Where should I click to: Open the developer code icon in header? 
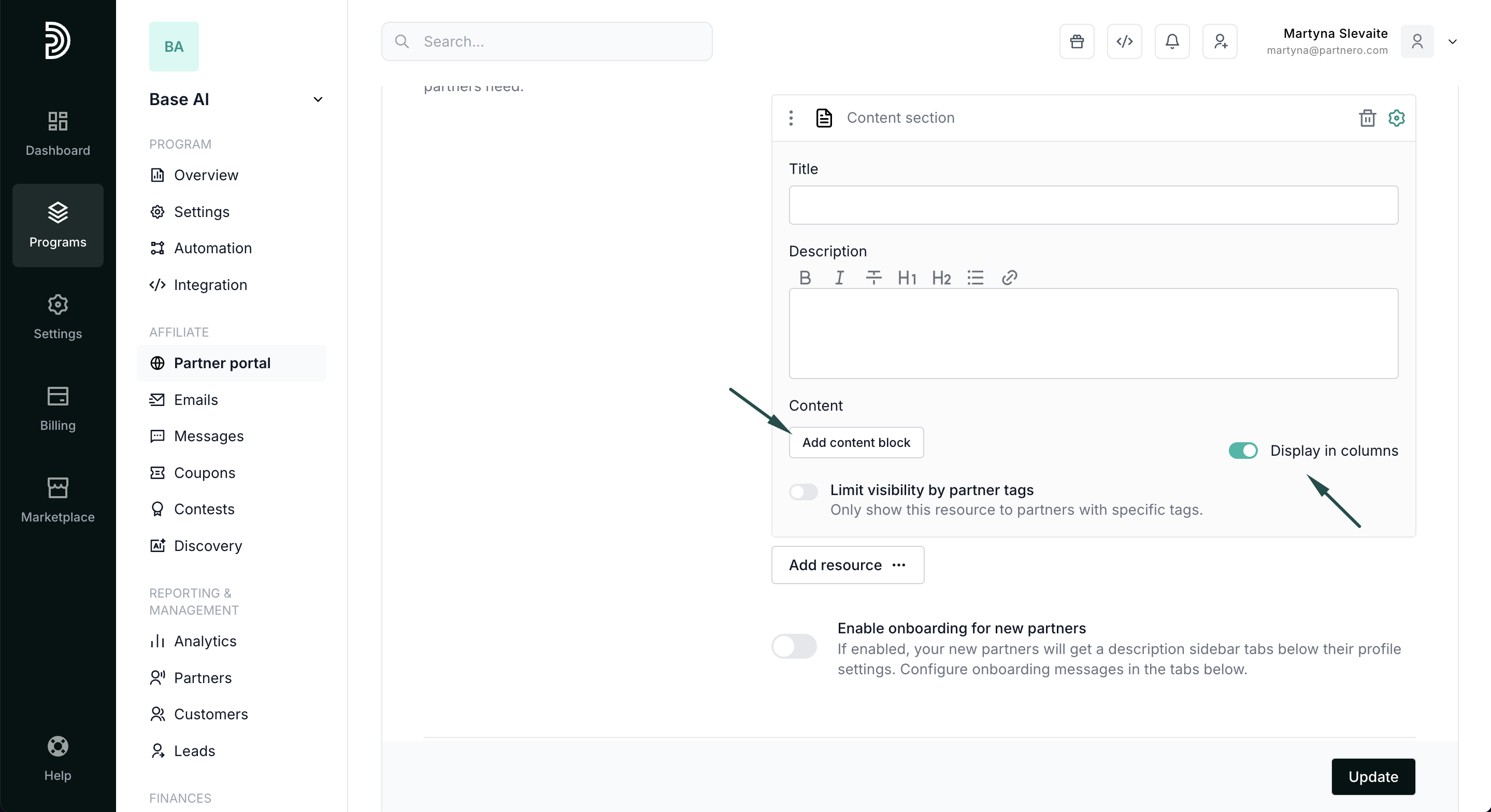1124,41
